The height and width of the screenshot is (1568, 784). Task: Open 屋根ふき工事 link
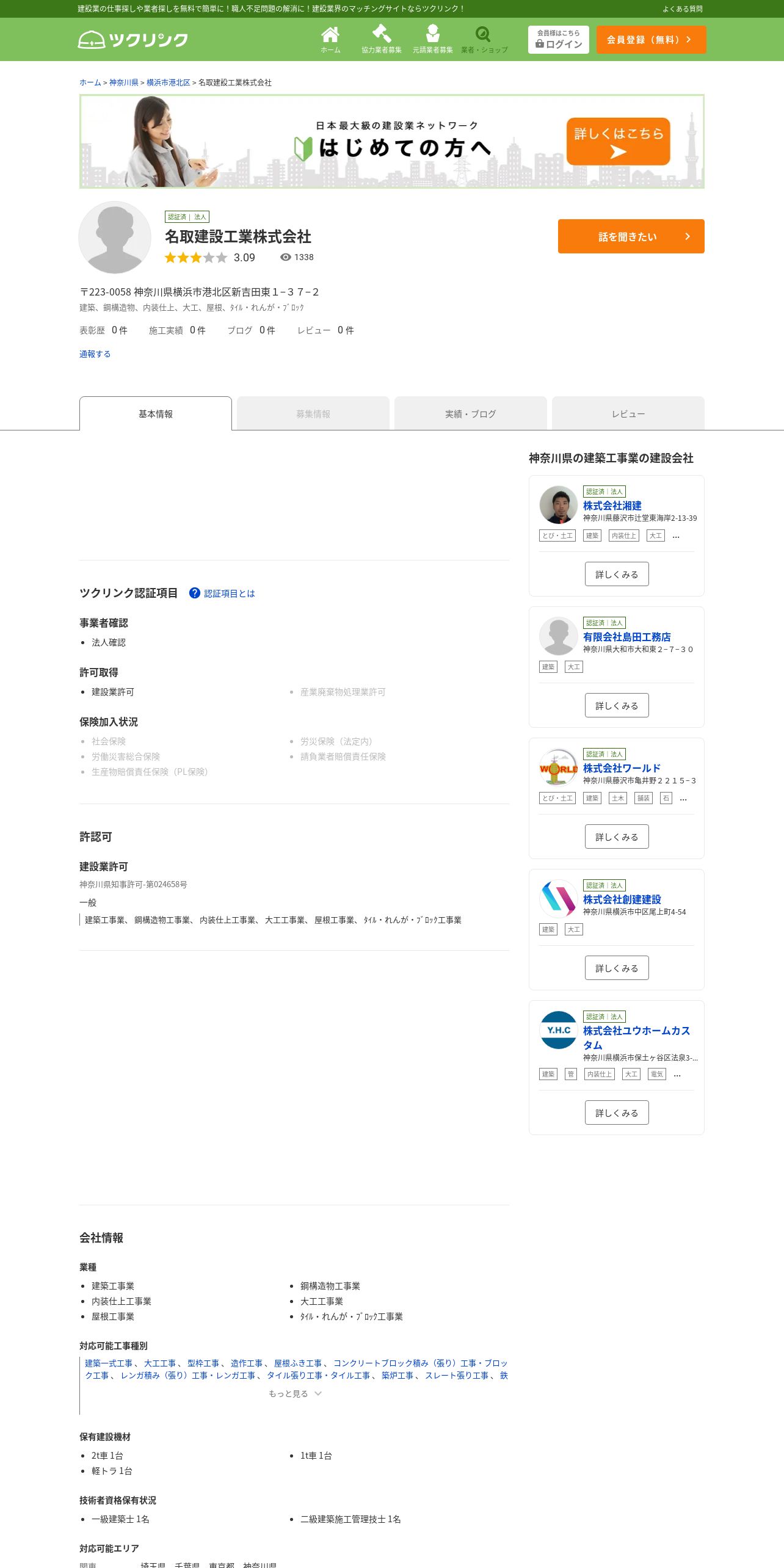[x=298, y=1363]
